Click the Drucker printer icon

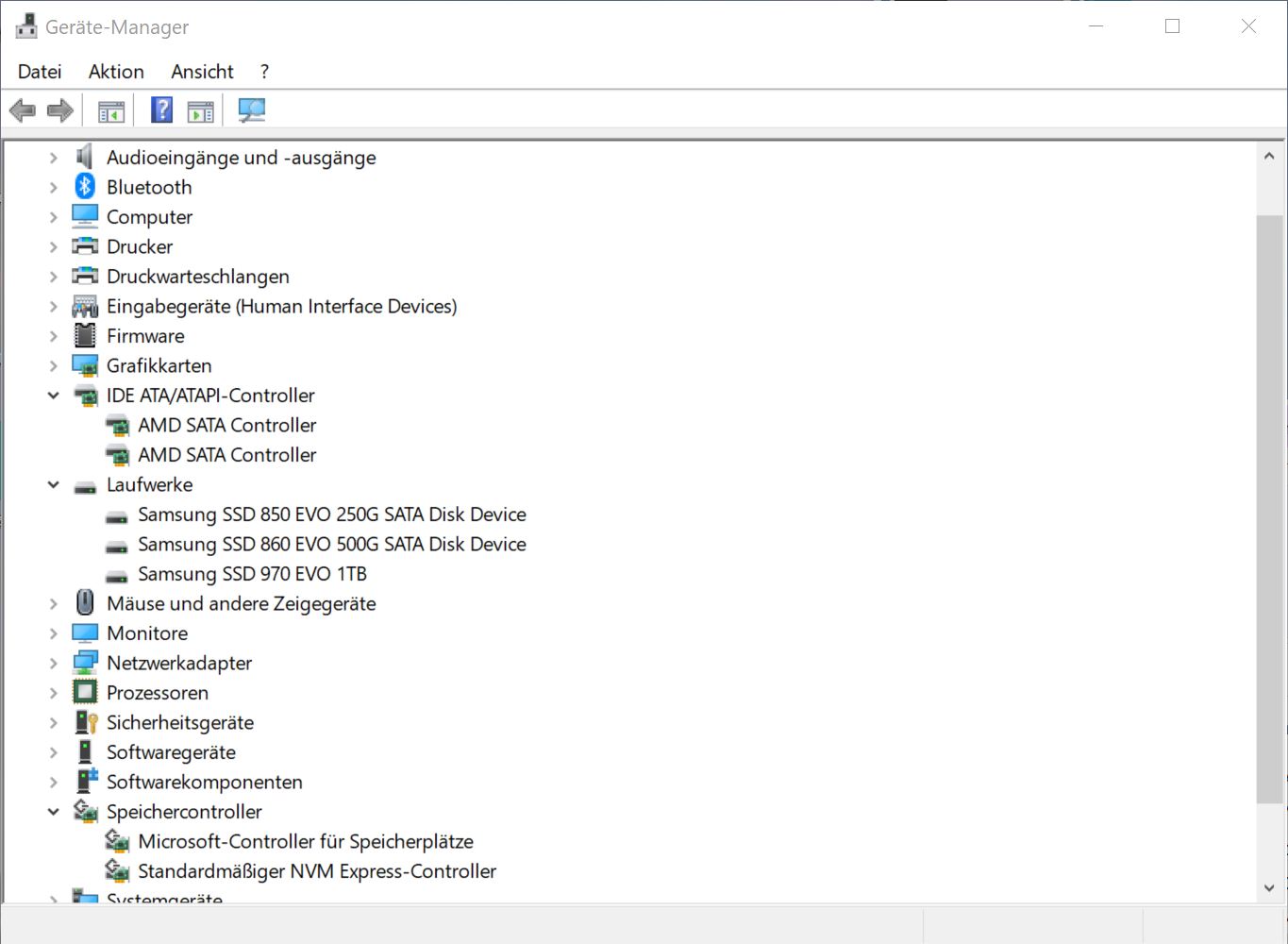tap(85, 246)
